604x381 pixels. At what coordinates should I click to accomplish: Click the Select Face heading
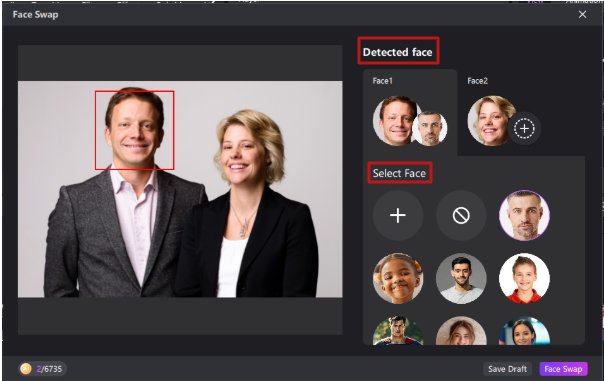pyautogui.click(x=399, y=173)
